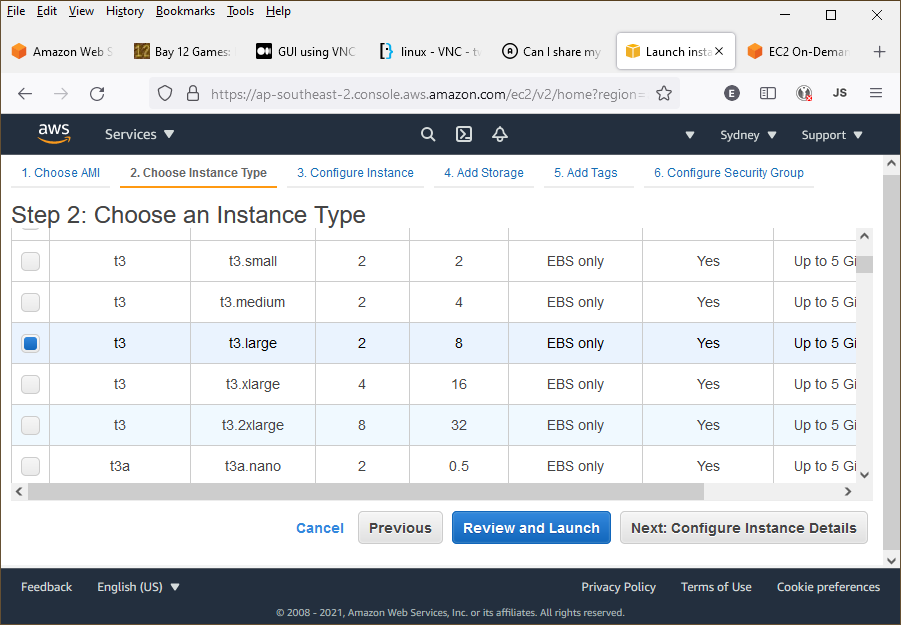Screen dimensions: 901x625
Task: Reload the page with refresh icon
Action: (x=97, y=94)
